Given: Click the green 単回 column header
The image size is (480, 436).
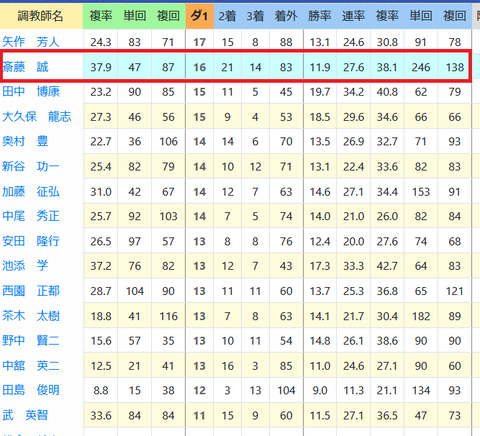Looking at the screenshot, I should tap(135, 16).
